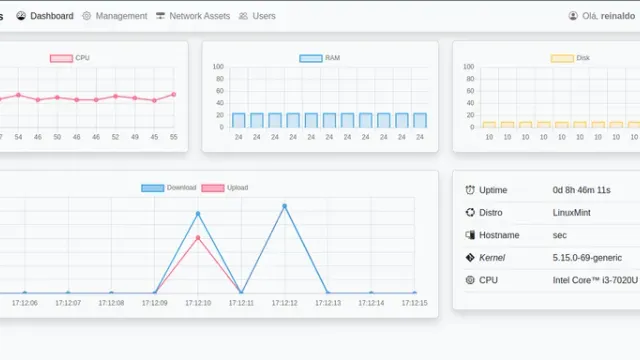Click the Distro label in info panel
This screenshot has width=640, height=360.
click(491, 213)
